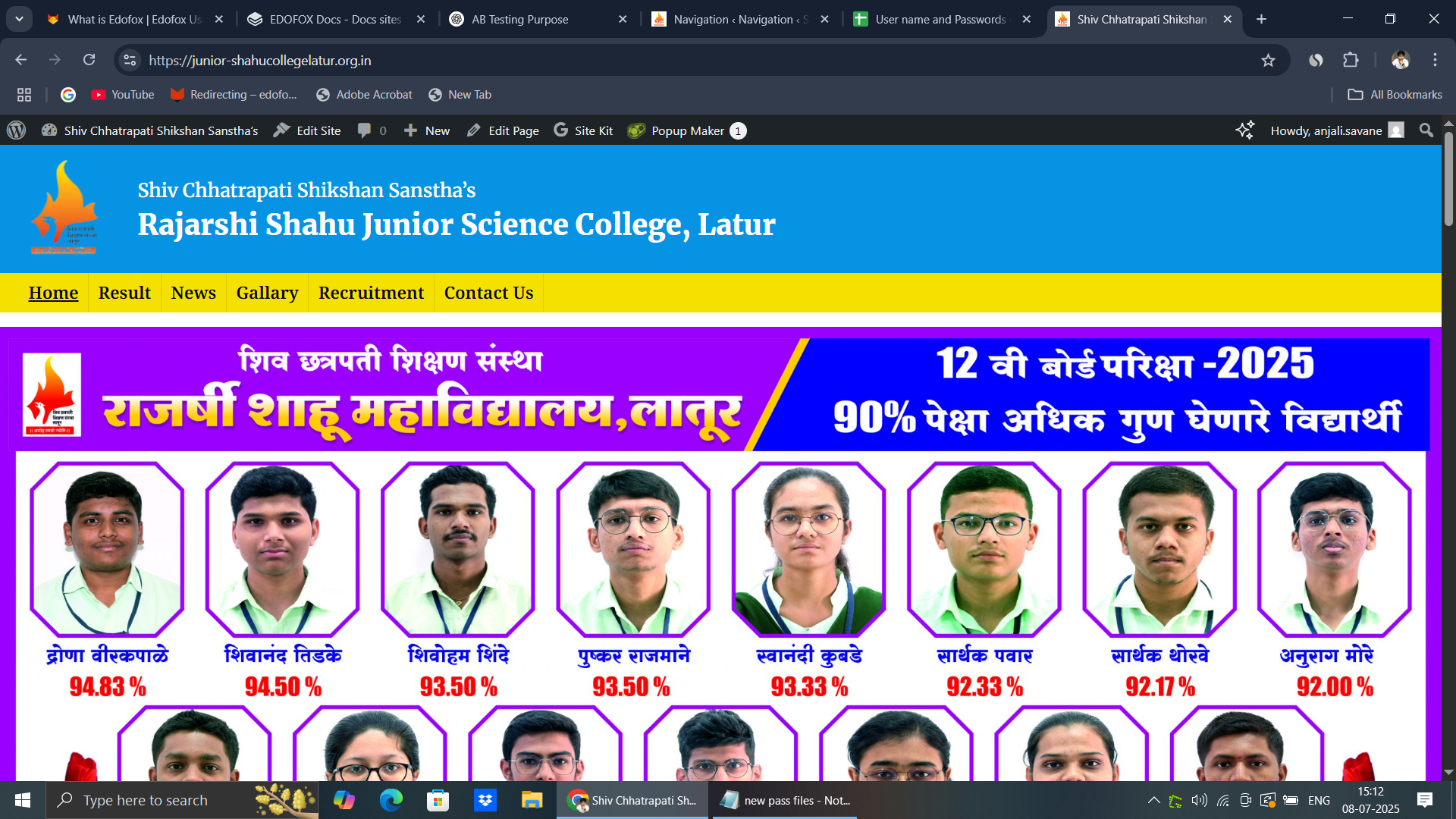Click the WordPress logo in admin bar
Screen dimensions: 1456x819
tap(16, 130)
